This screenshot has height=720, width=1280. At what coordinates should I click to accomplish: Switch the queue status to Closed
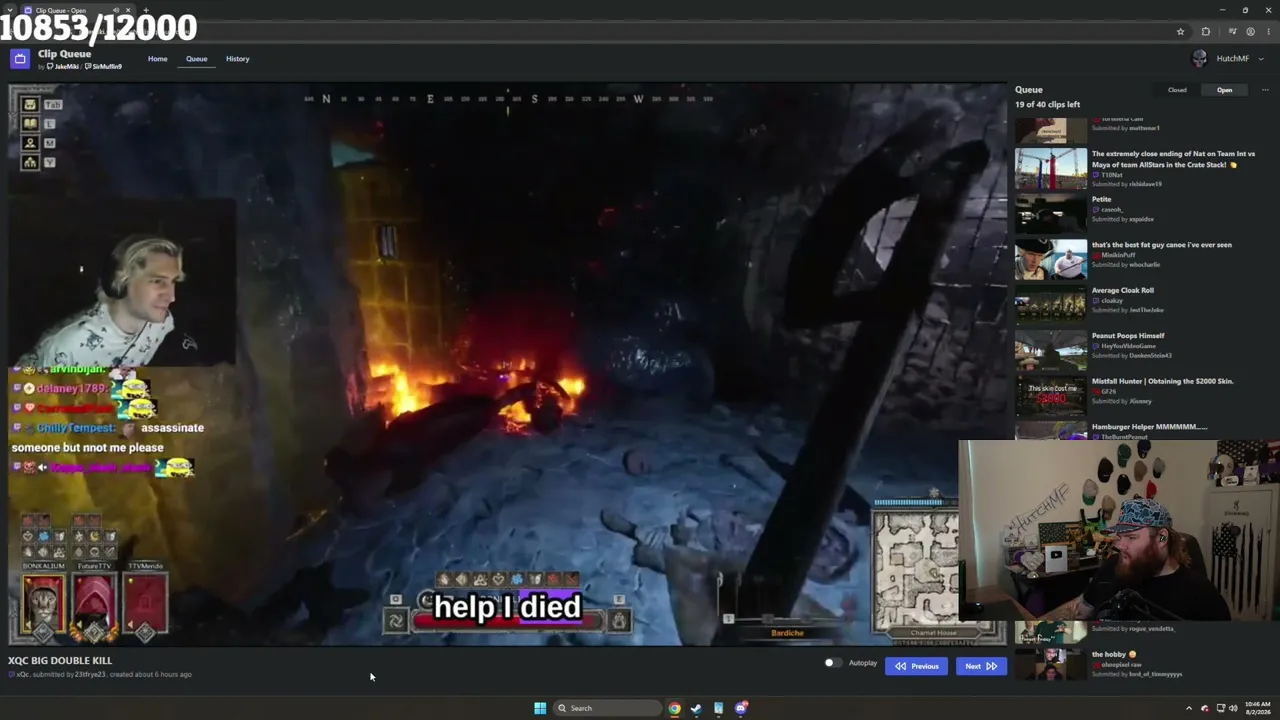coord(1177,90)
